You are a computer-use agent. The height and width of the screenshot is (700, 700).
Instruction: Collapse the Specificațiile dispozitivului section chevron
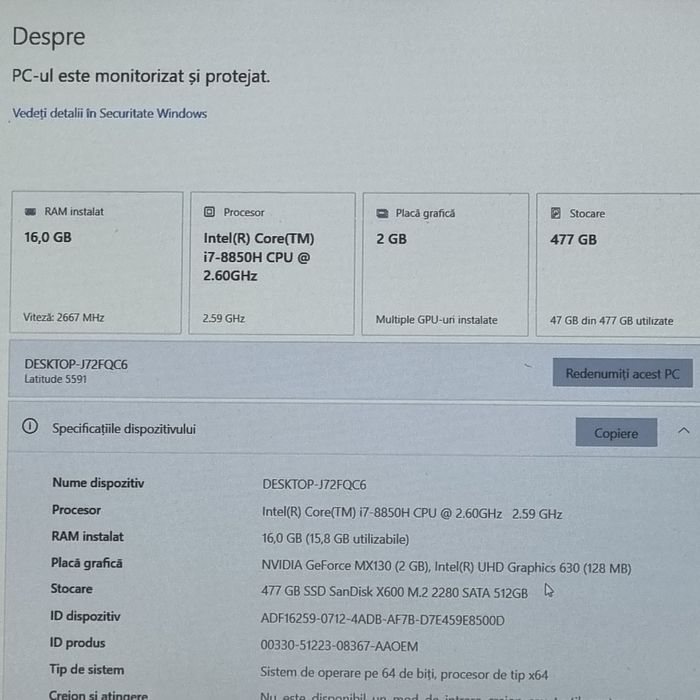[x=683, y=431]
